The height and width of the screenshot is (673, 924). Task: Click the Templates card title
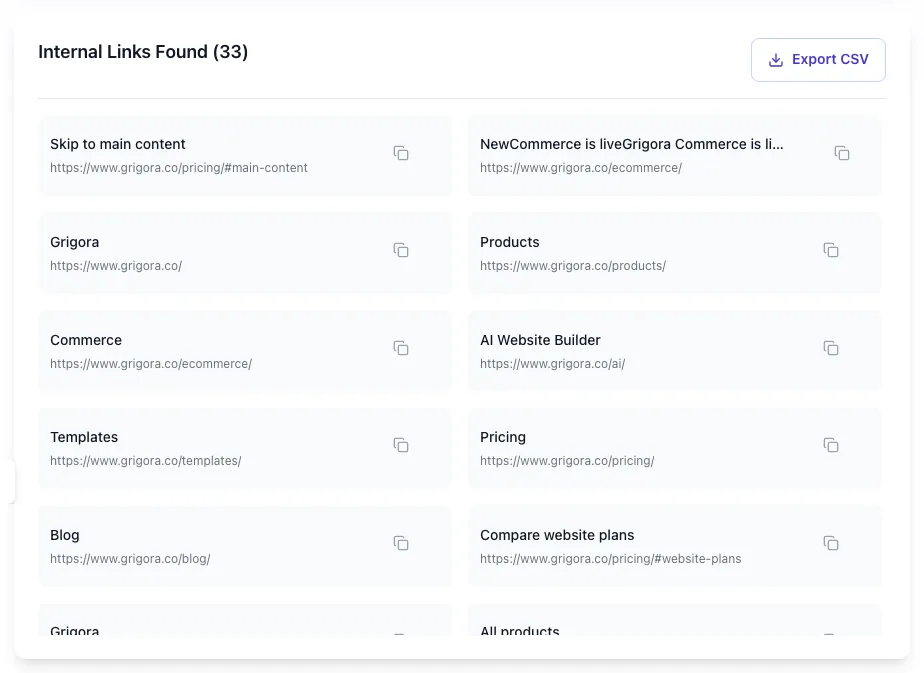pyautogui.click(x=84, y=437)
